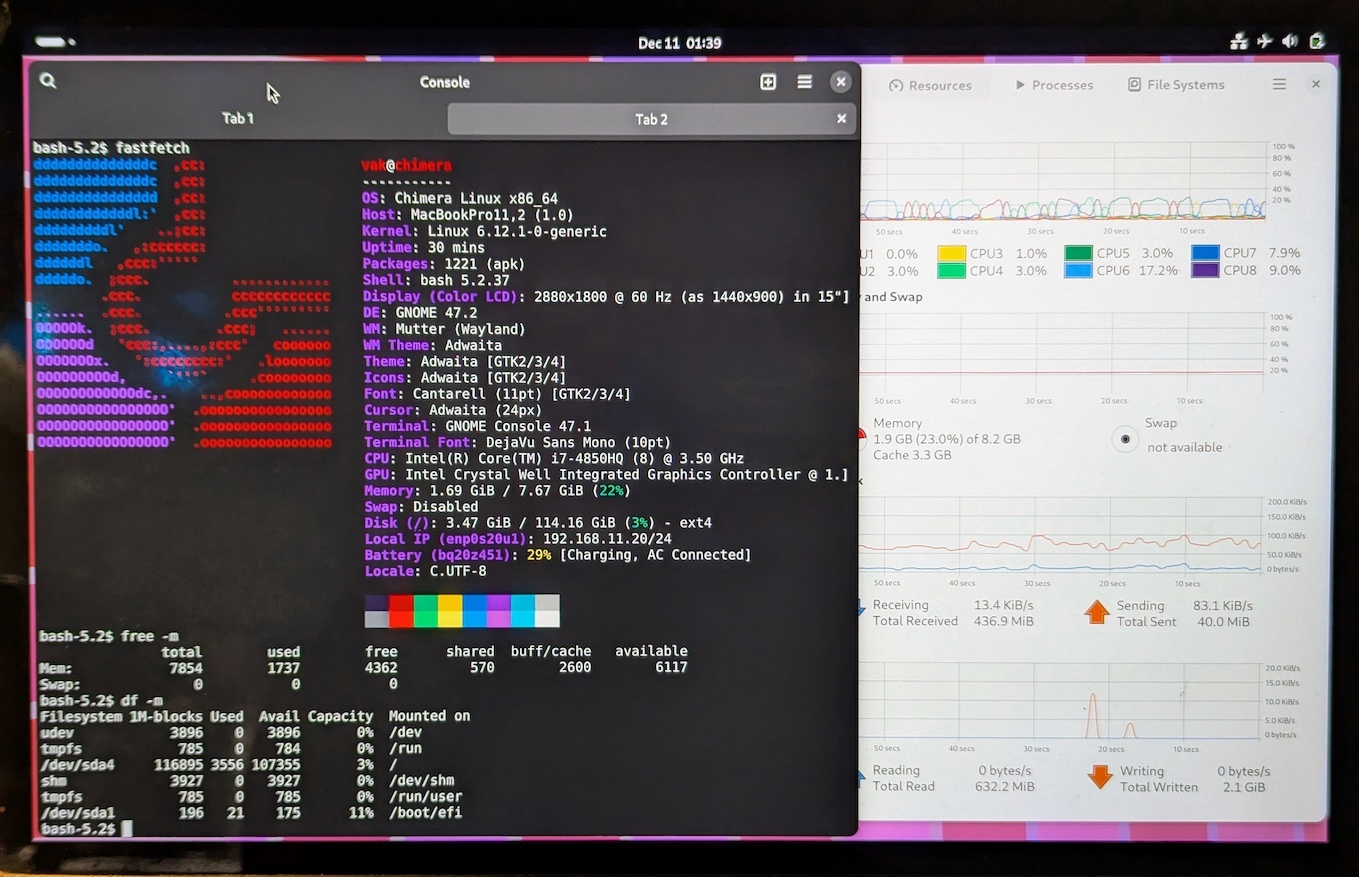Screen dimensions: 1359x877
Task: Click the 'DE: GNOME 47.2' line
Action: (420, 312)
